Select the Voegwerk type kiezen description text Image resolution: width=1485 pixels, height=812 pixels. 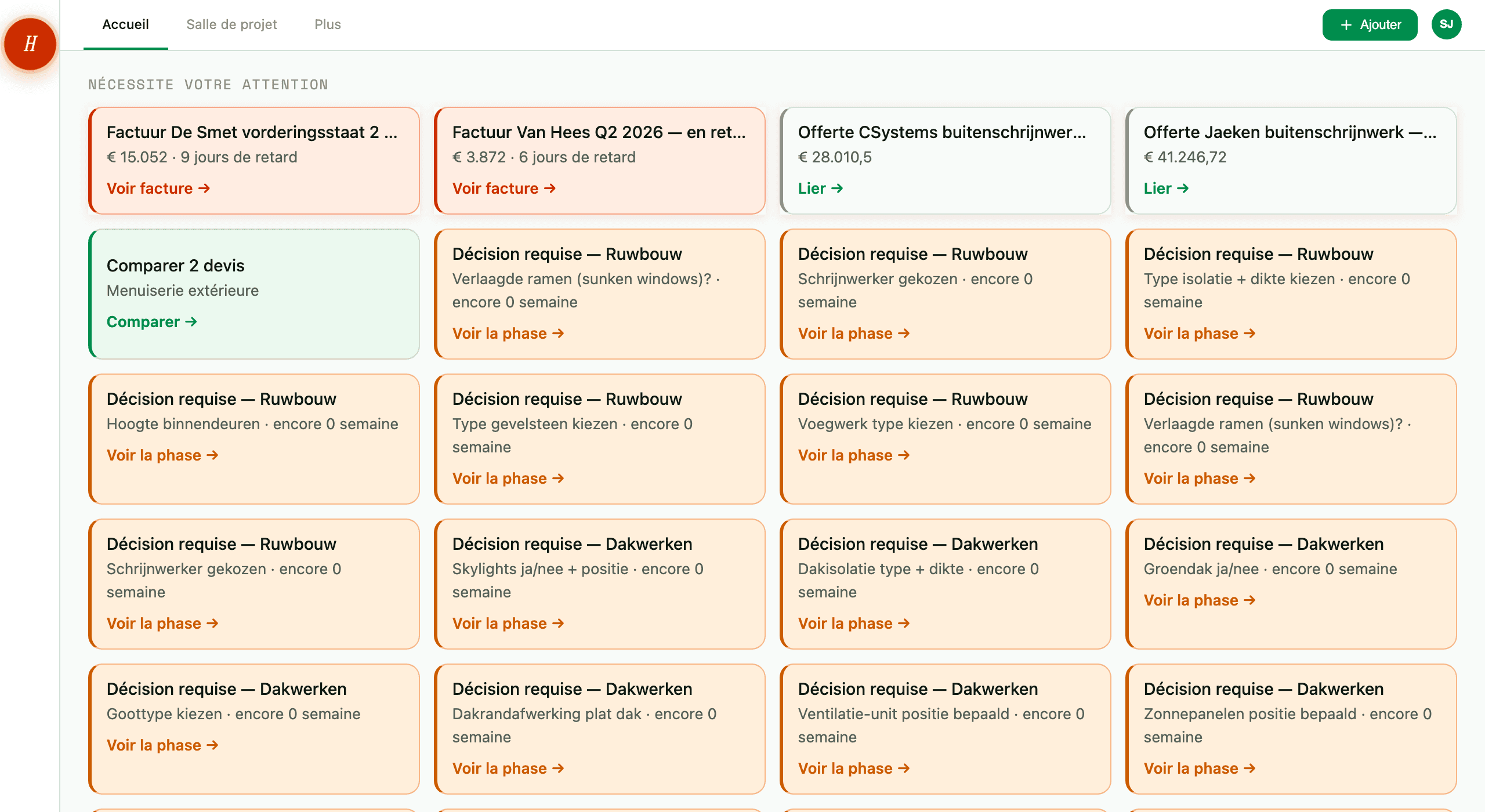click(x=944, y=424)
